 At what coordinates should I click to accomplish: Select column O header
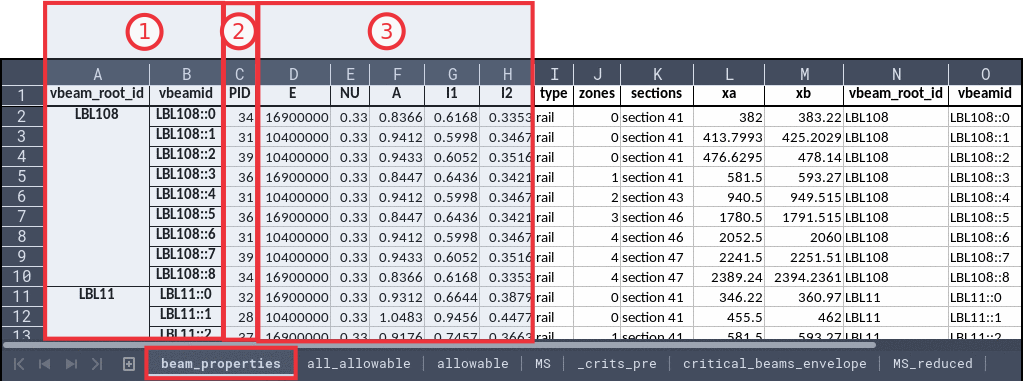click(x=986, y=74)
